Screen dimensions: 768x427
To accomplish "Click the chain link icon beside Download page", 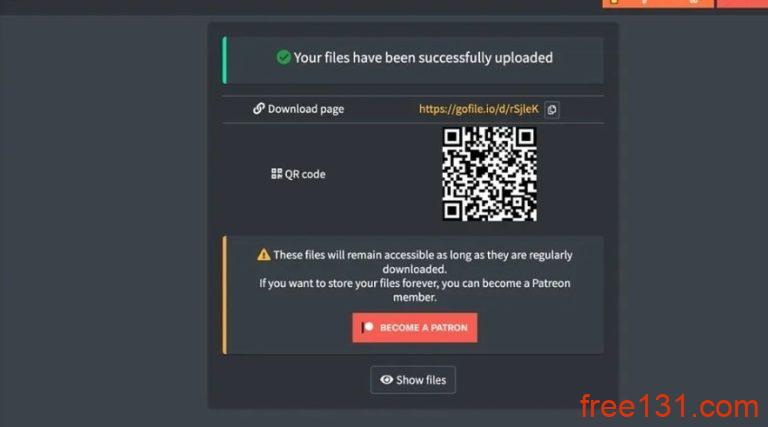I will tap(259, 108).
